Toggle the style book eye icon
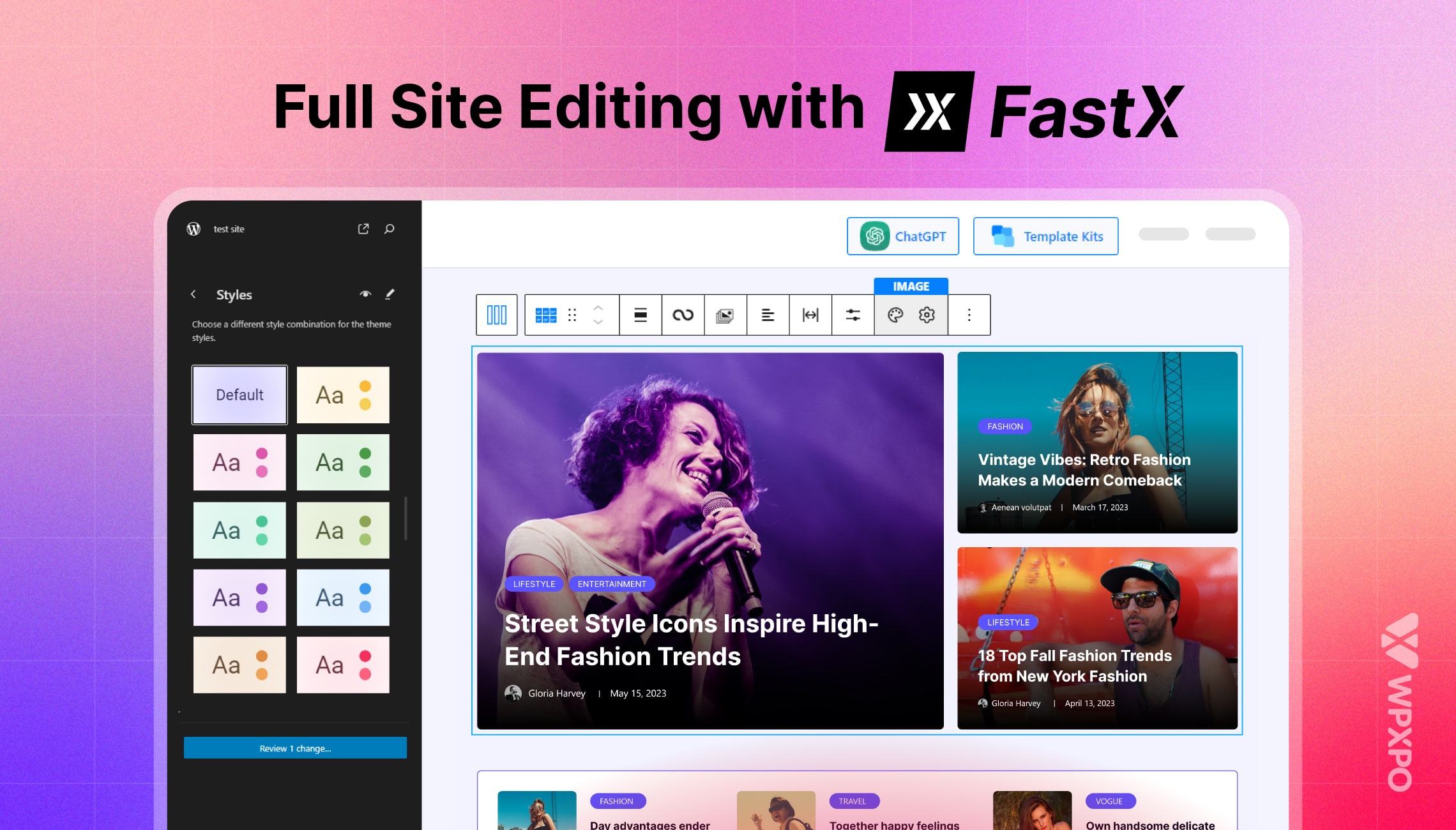1456x830 pixels. tap(365, 294)
